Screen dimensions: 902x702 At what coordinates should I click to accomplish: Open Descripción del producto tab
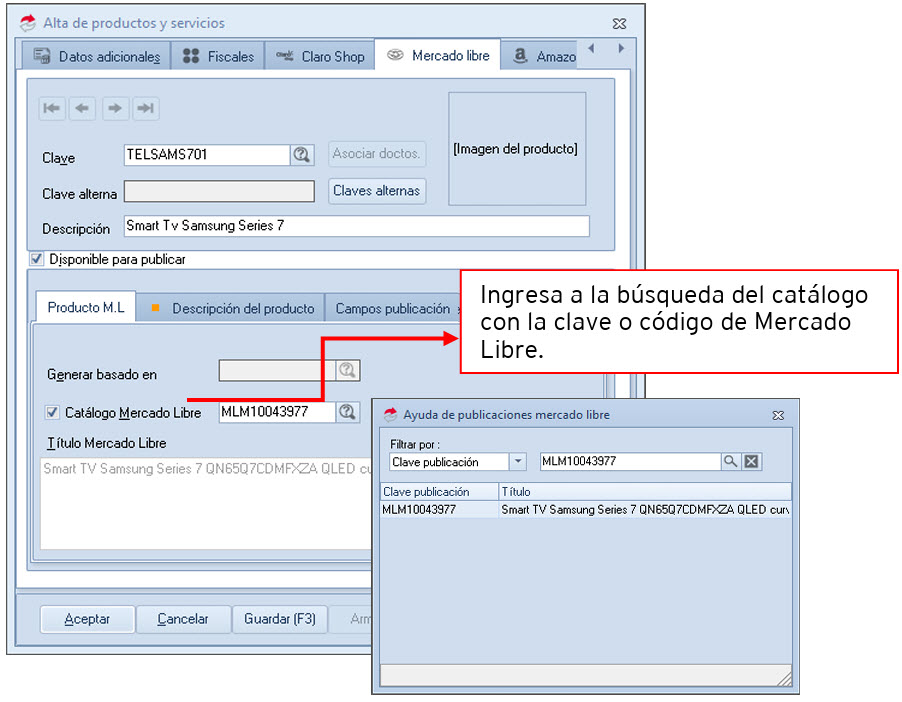[x=233, y=309]
